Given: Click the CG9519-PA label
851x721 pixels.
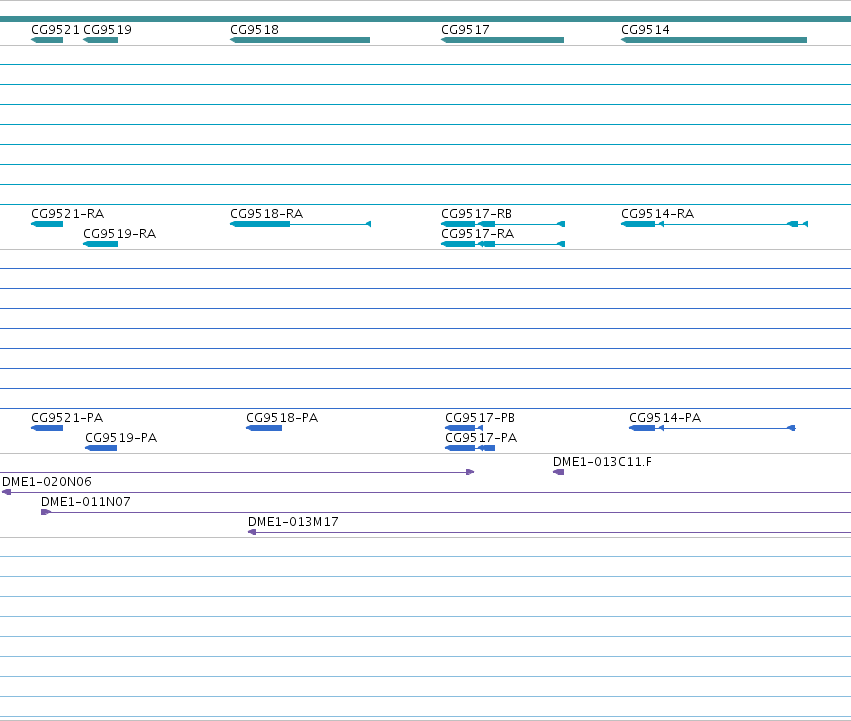Looking at the screenshot, I should pos(121,438).
